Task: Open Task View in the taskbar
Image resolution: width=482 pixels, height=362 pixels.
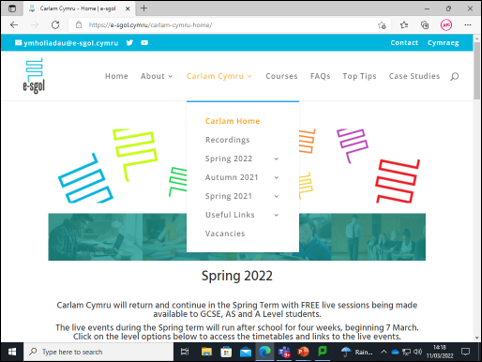Action: (184, 352)
